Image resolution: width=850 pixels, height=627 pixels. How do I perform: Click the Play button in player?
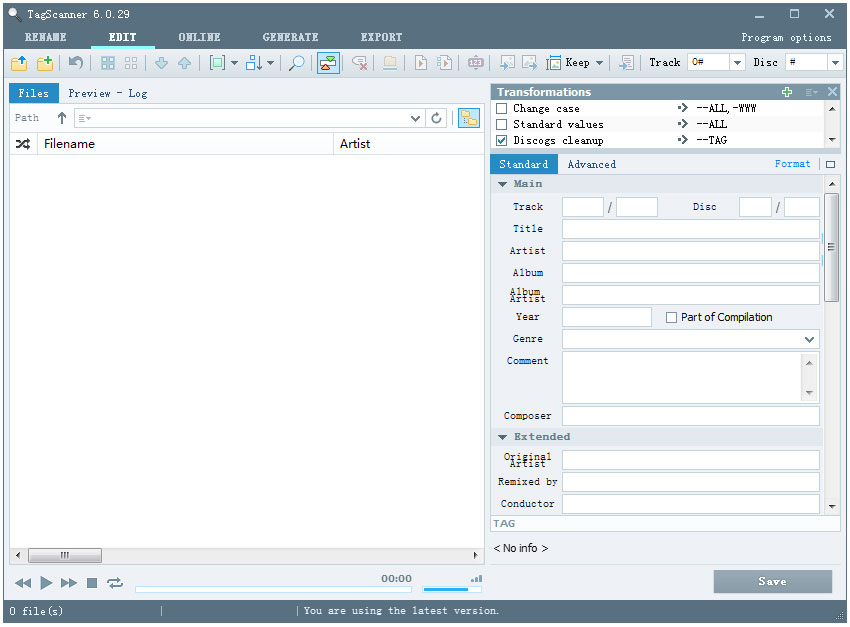[46, 584]
